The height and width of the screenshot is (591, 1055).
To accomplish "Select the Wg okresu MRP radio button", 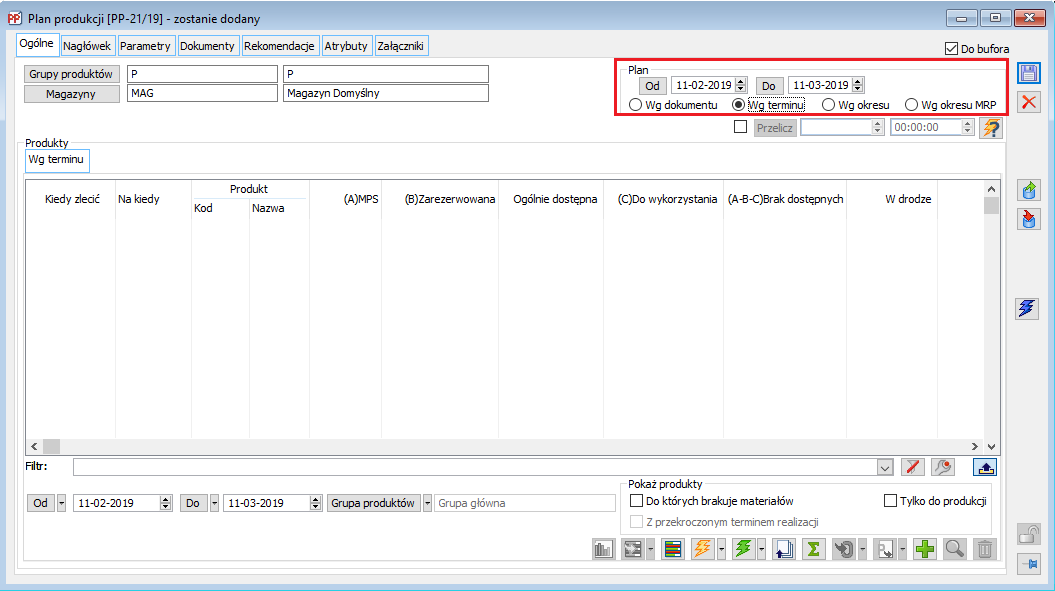I will pyautogui.click(x=911, y=105).
